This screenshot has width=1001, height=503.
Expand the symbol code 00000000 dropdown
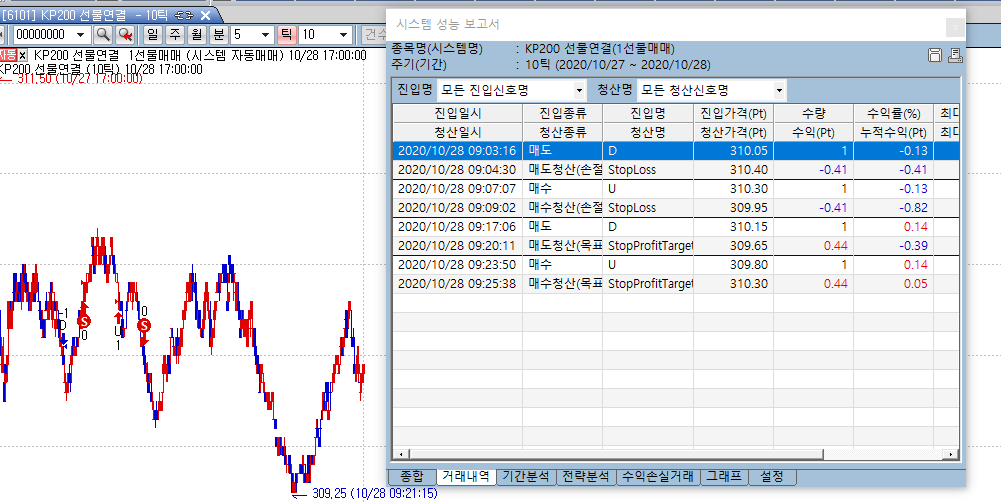click(82, 34)
